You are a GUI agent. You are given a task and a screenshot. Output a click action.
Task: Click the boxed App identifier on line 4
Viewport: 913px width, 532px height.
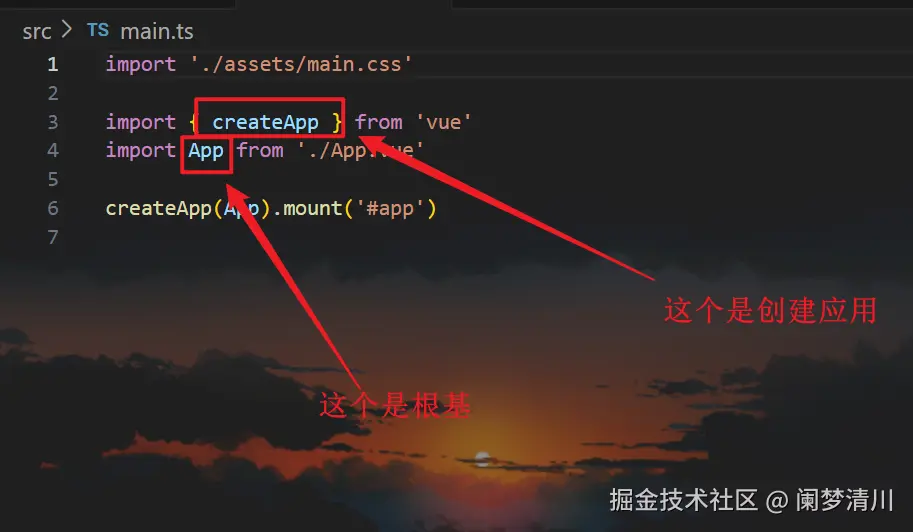pyautogui.click(x=206, y=151)
